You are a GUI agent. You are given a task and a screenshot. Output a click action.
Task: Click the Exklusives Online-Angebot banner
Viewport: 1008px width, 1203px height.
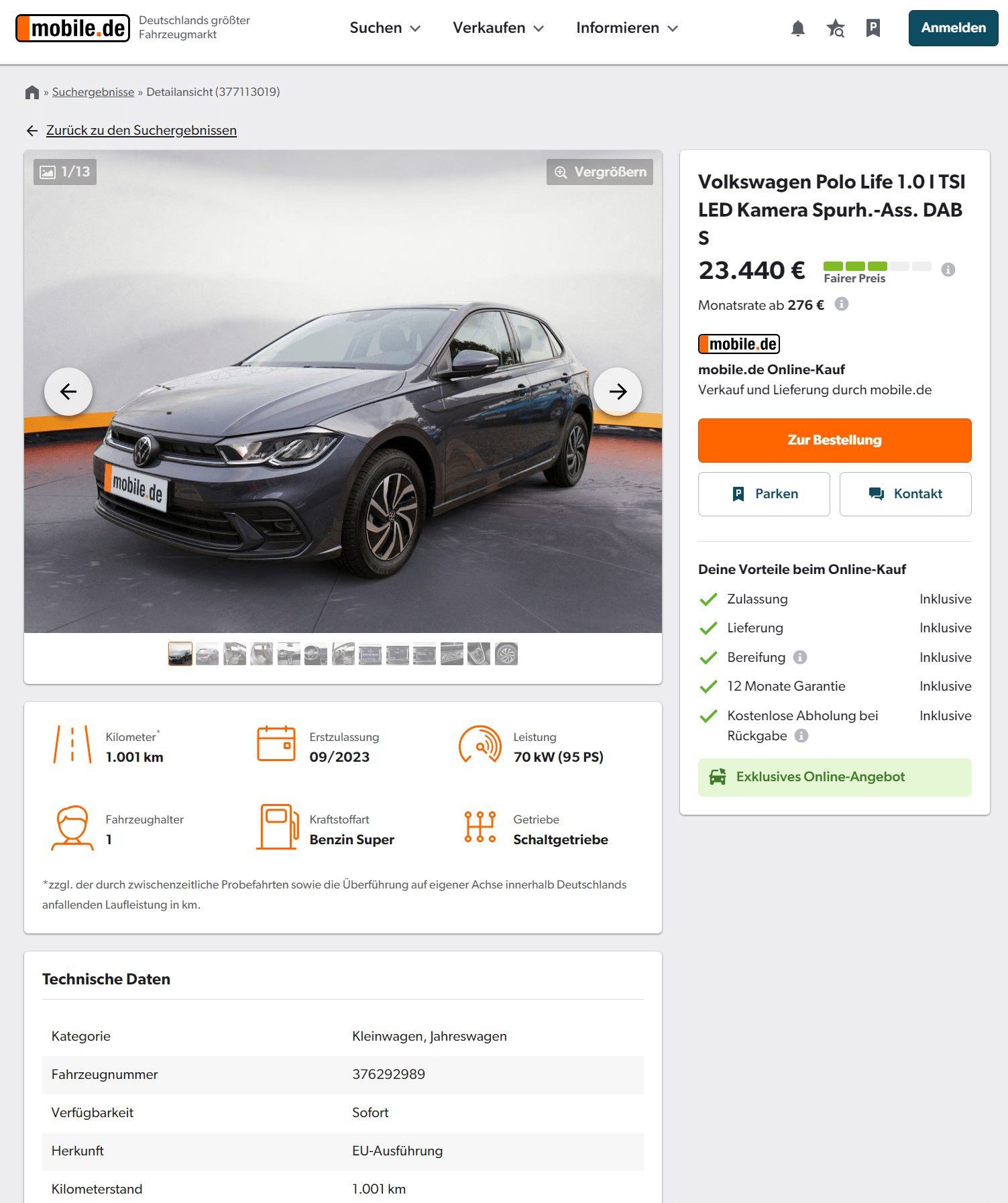point(834,777)
